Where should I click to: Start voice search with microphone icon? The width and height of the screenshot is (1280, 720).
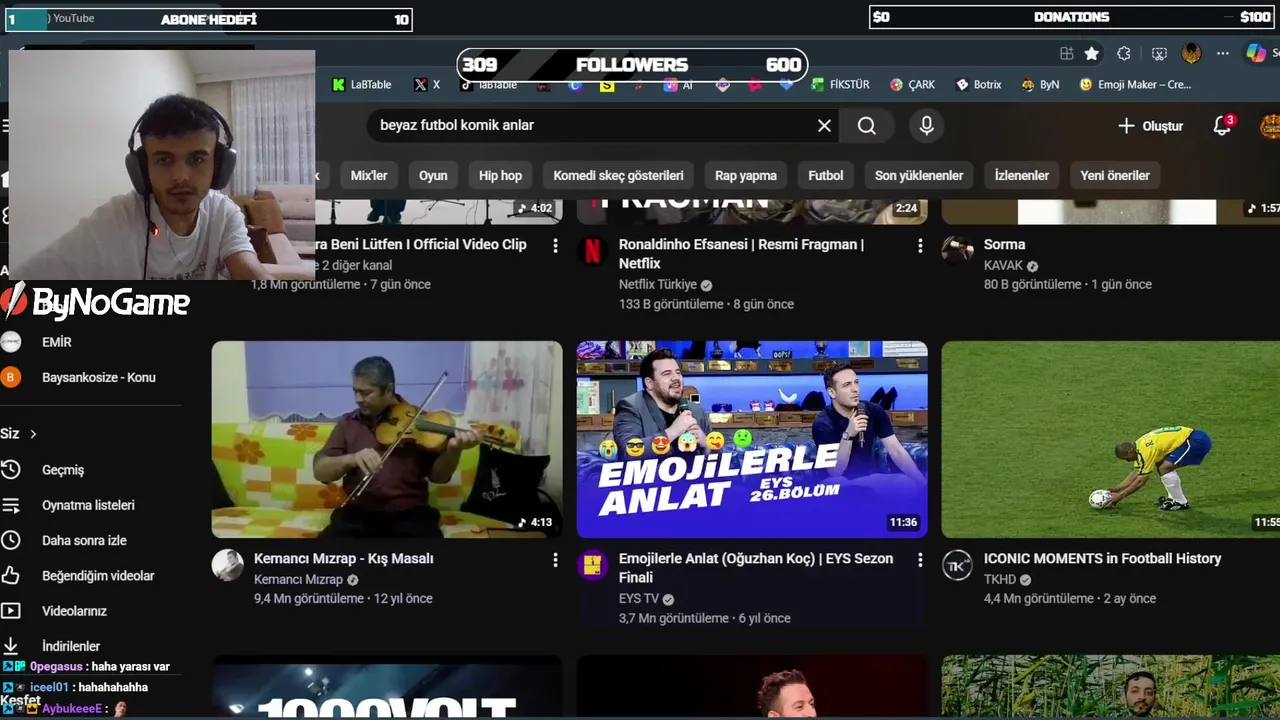[x=927, y=126]
